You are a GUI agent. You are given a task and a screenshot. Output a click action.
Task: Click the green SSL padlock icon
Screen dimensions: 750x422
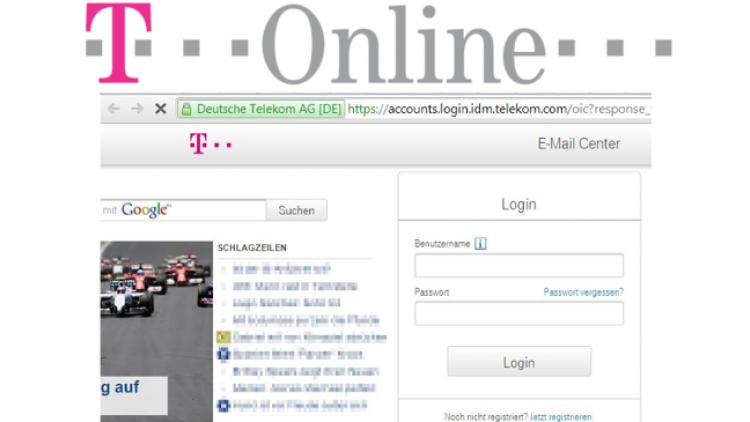(x=187, y=109)
